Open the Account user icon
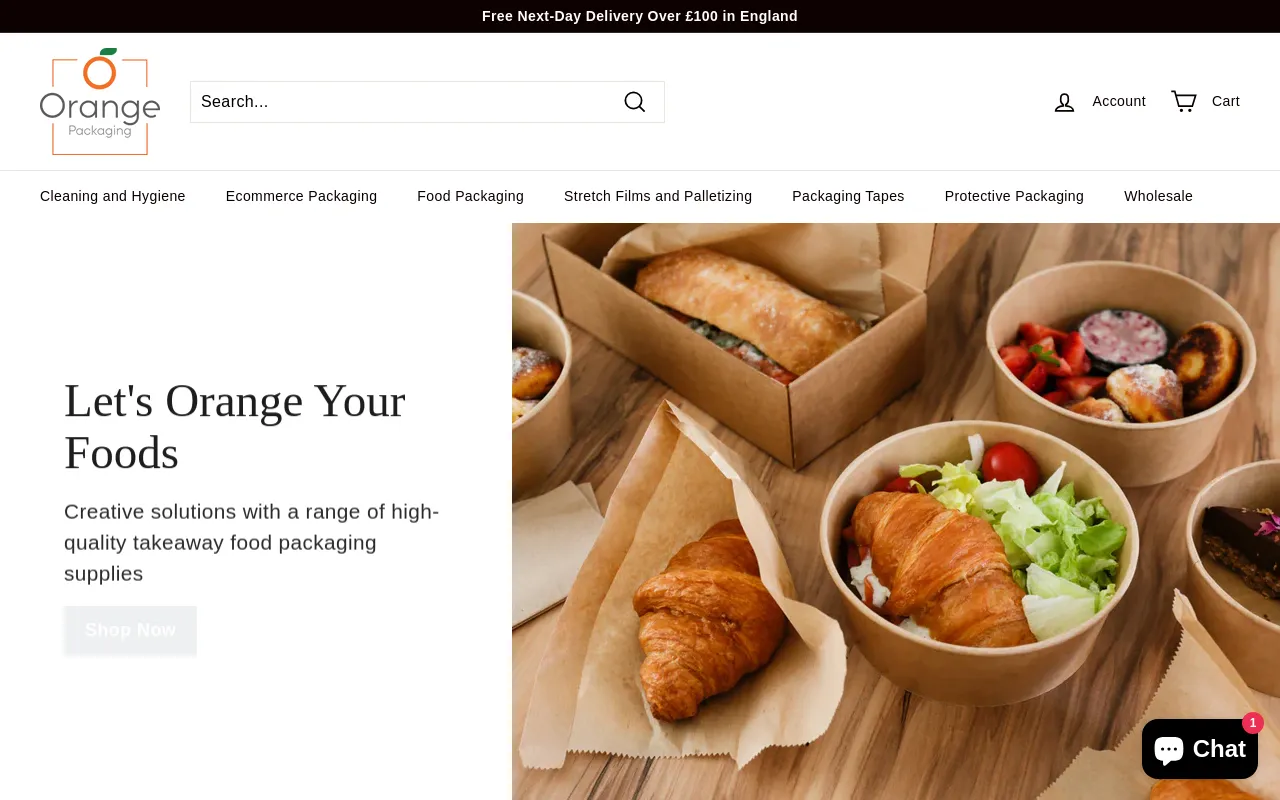1280x800 pixels. [1064, 102]
